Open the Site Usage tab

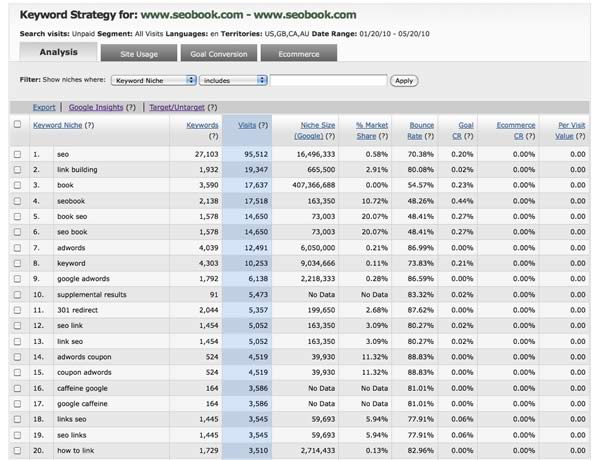tap(139, 53)
